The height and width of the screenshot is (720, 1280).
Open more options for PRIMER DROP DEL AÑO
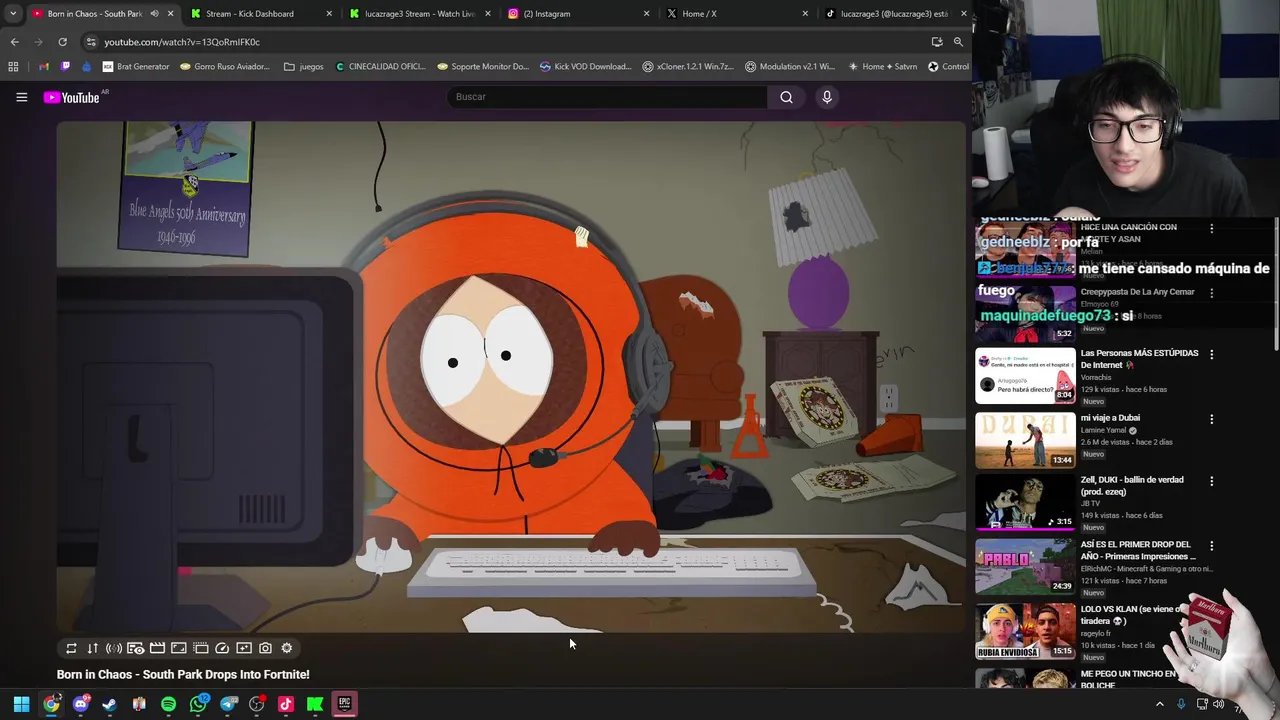(x=1212, y=546)
